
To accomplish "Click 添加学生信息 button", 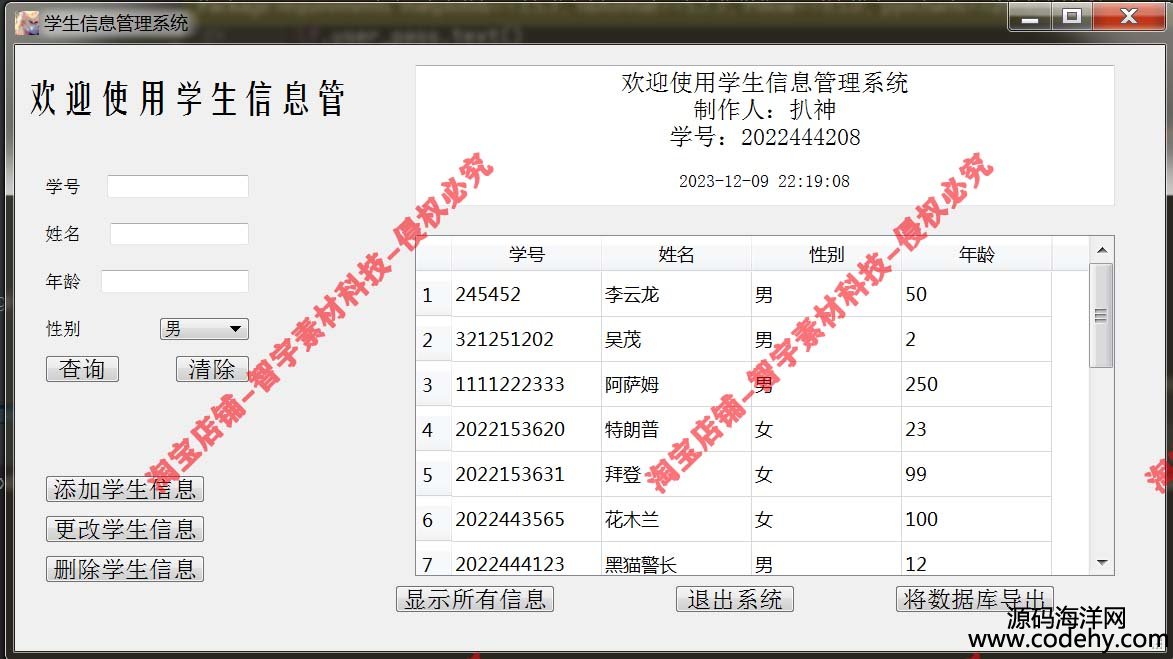I will point(125,489).
